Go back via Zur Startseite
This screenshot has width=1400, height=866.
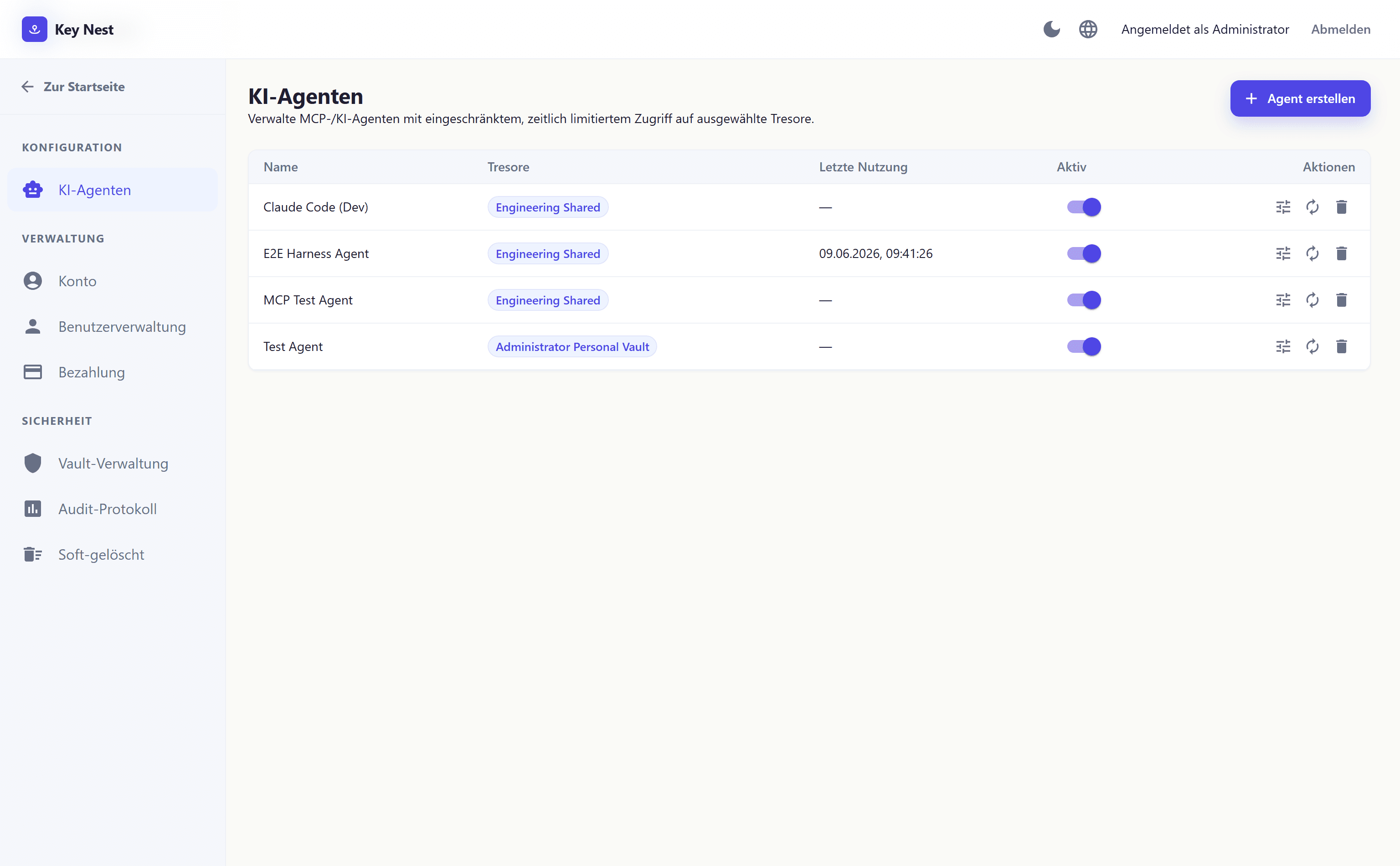[73, 87]
